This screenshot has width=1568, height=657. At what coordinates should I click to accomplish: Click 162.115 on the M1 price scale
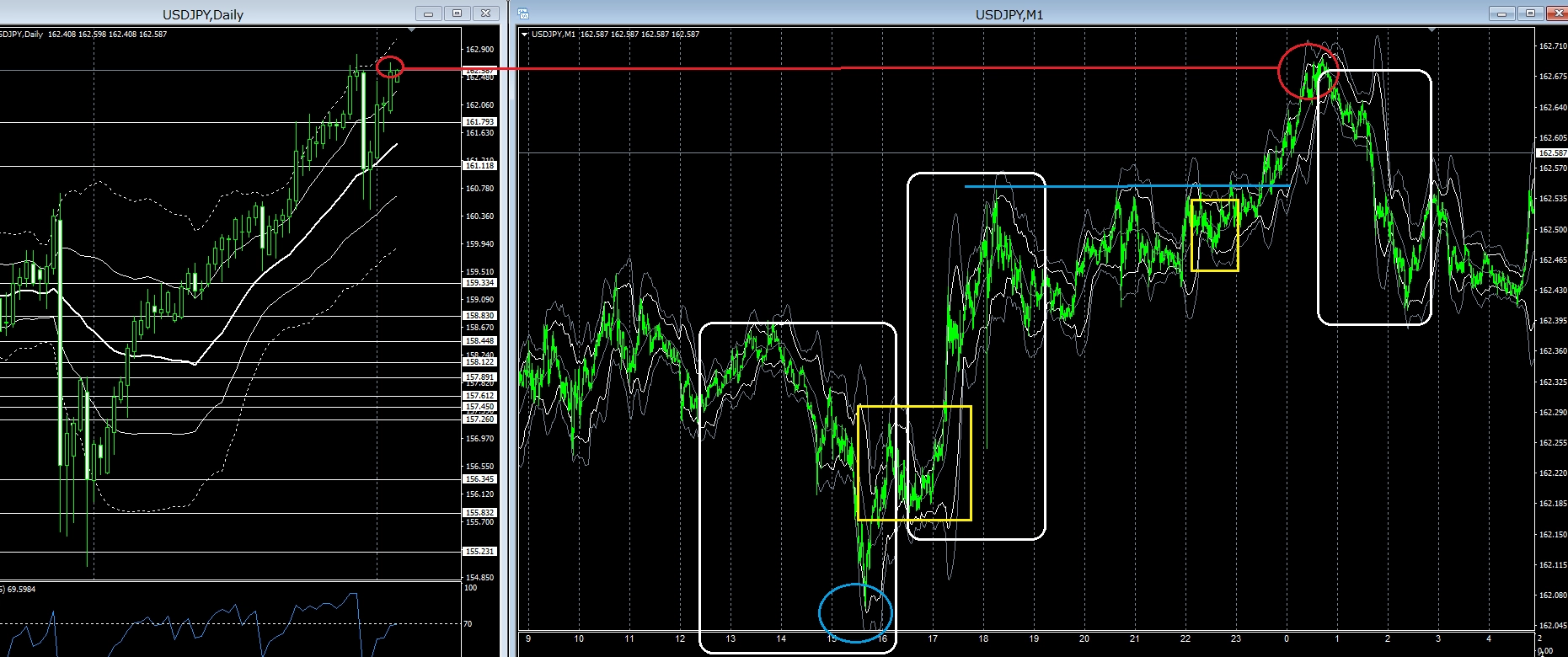pyautogui.click(x=1553, y=565)
